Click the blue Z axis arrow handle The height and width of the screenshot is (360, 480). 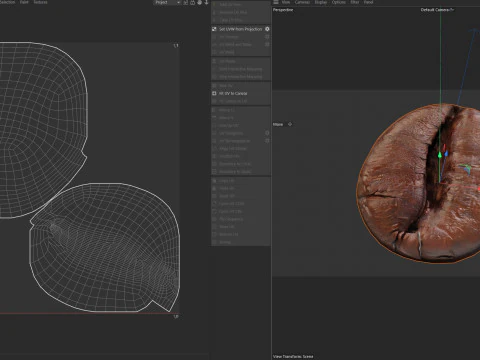point(446,154)
